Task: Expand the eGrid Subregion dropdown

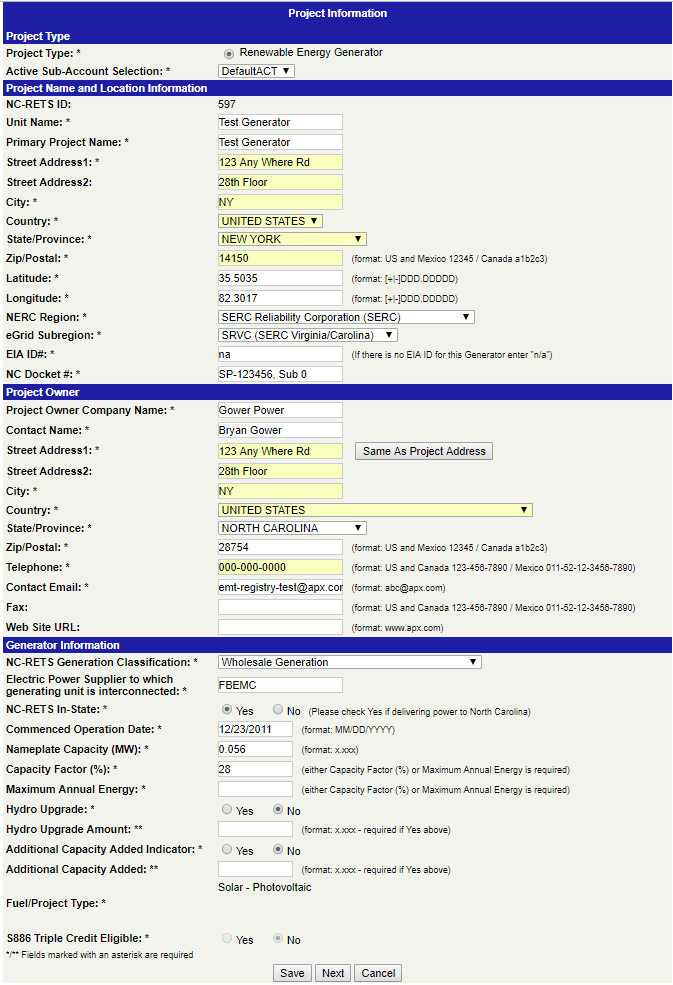Action: (x=308, y=335)
